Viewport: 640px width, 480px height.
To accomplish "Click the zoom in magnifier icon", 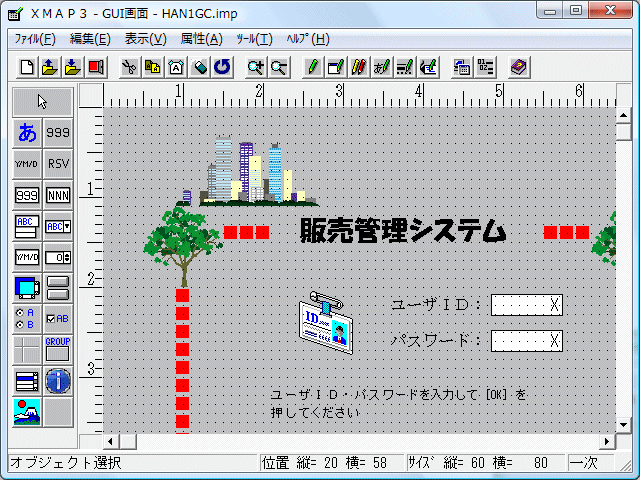I will click(x=256, y=67).
